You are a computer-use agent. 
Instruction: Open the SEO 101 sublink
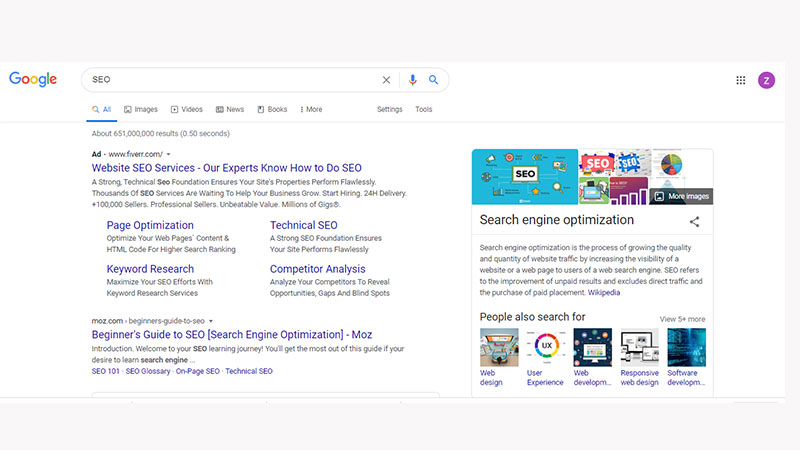click(x=106, y=371)
